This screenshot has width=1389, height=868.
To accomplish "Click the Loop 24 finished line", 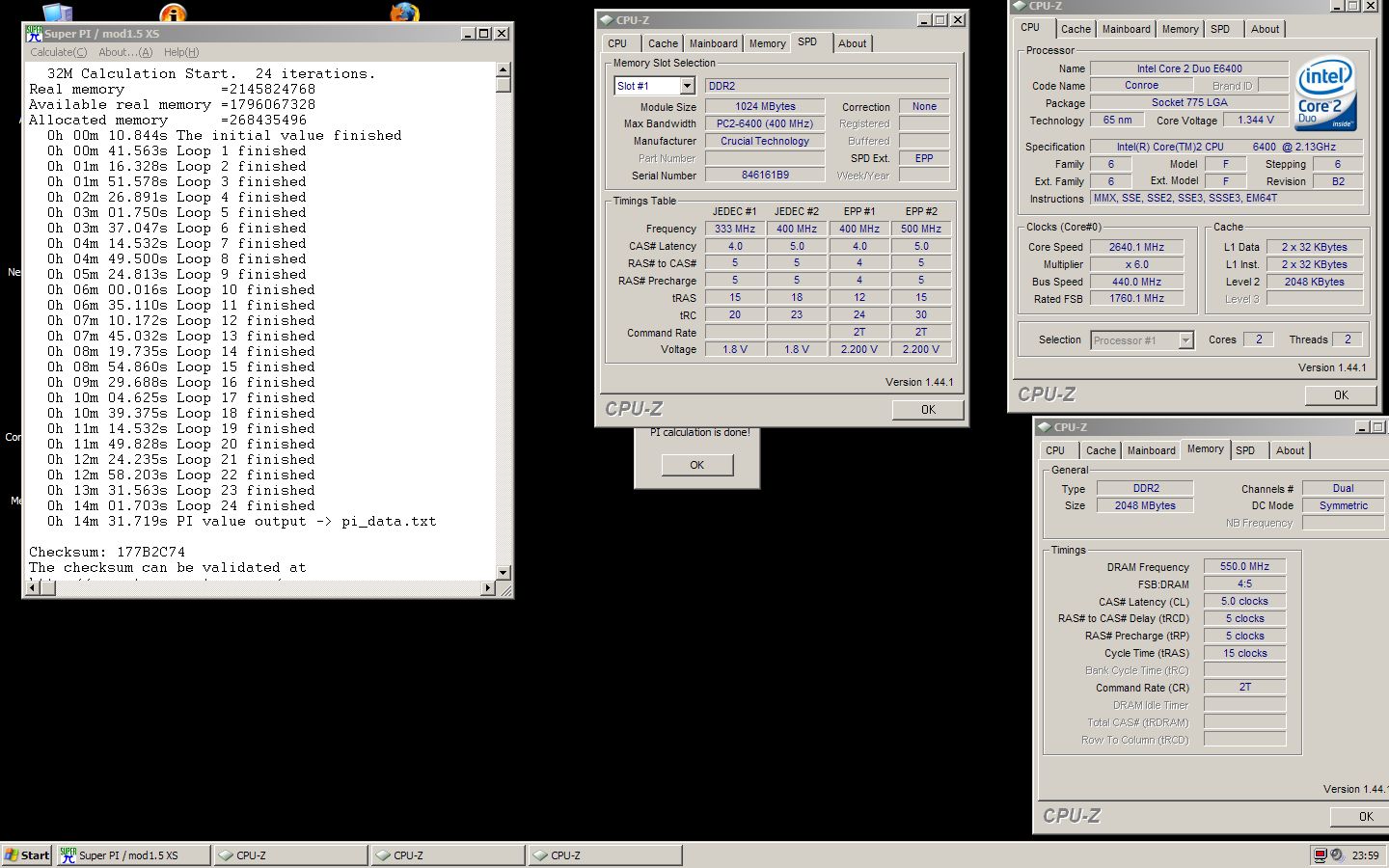I will click(181, 506).
